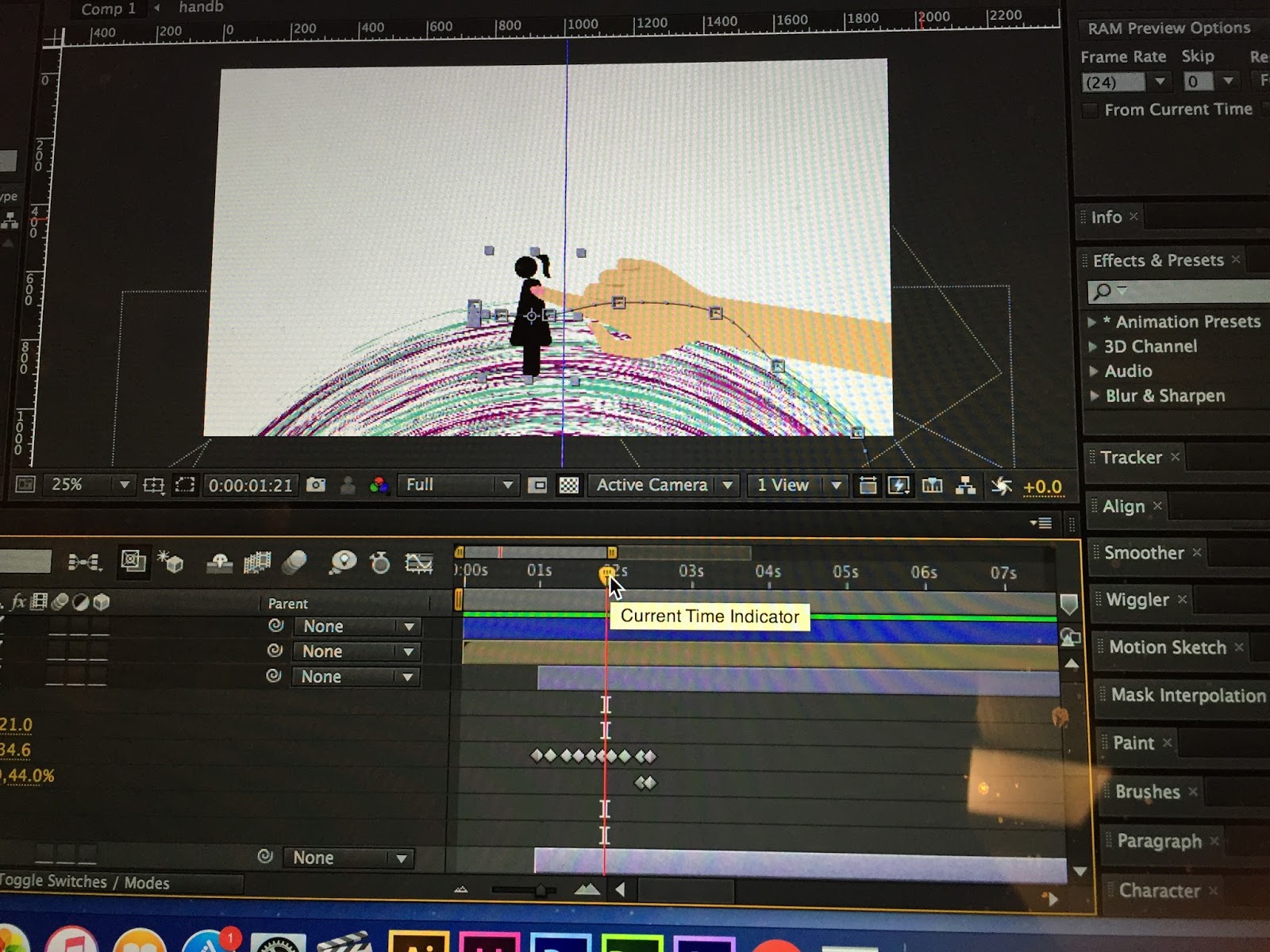The image size is (1270, 952).
Task: Open the Brainstorm icon
Action: click(x=343, y=562)
